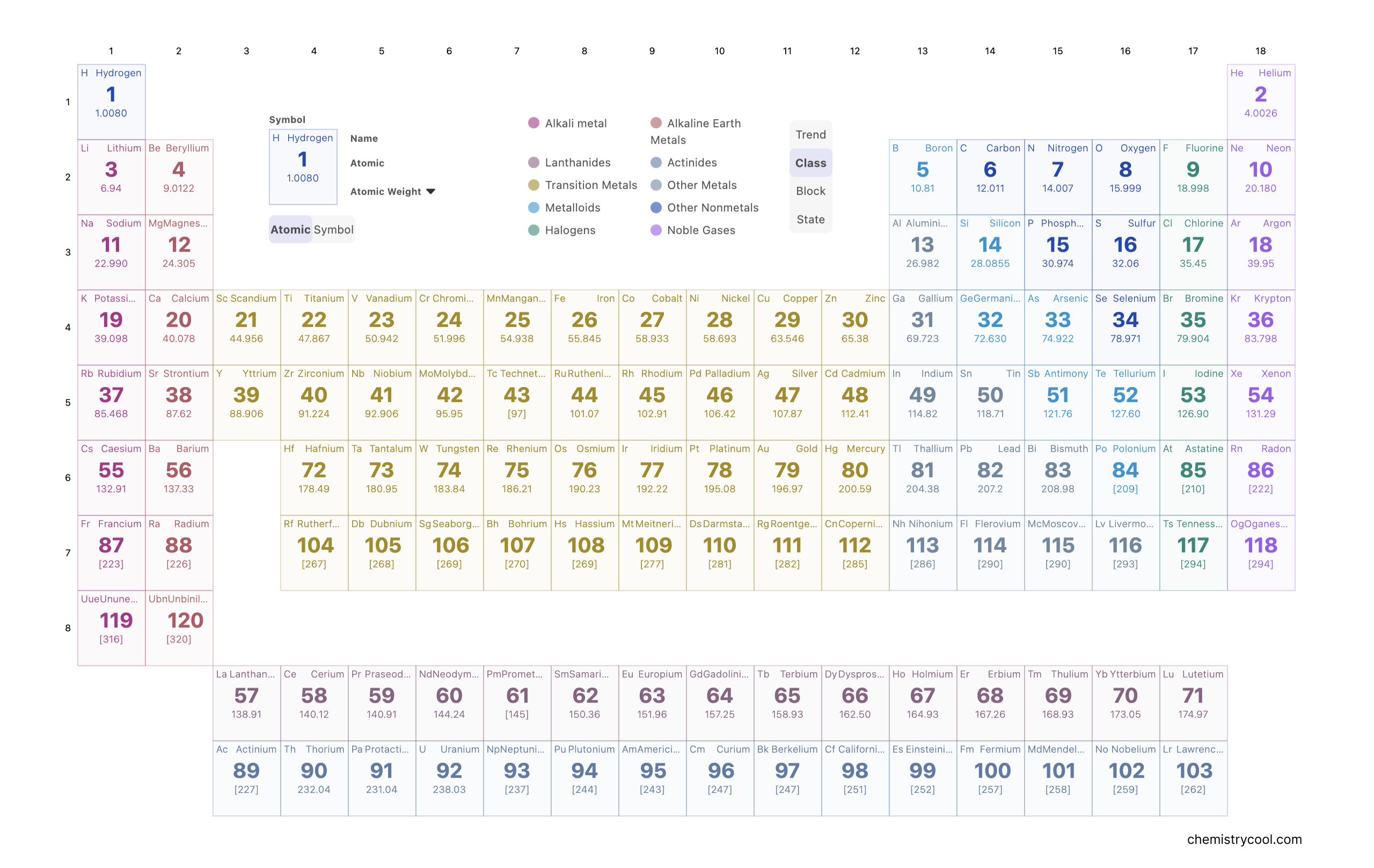Select the State view tab
Image resolution: width=1374 pixels, height=868 pixels.
(810, 219)
